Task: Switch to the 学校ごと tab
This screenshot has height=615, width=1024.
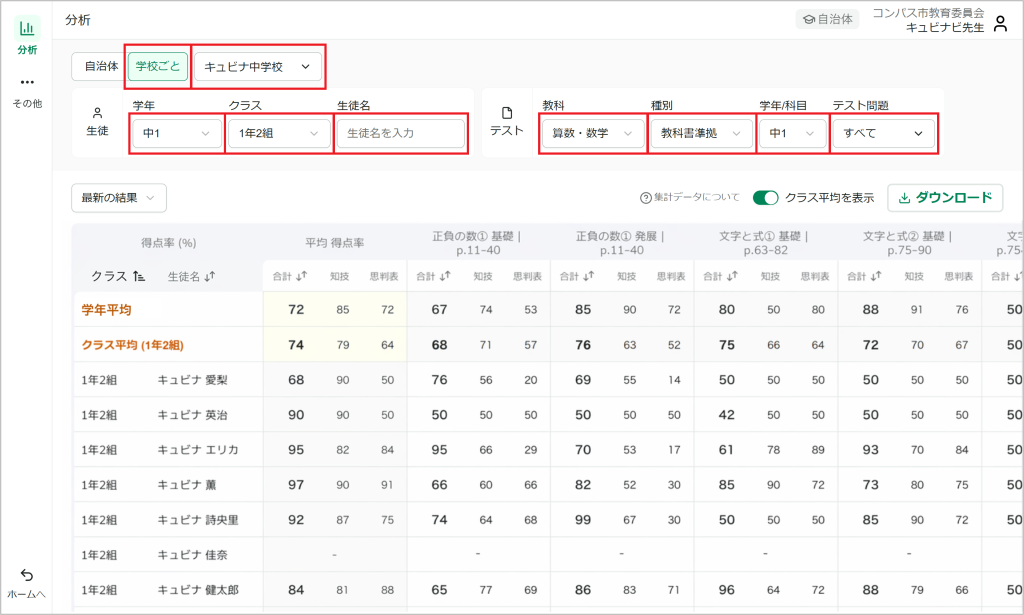Action: [x=158, y=67]
